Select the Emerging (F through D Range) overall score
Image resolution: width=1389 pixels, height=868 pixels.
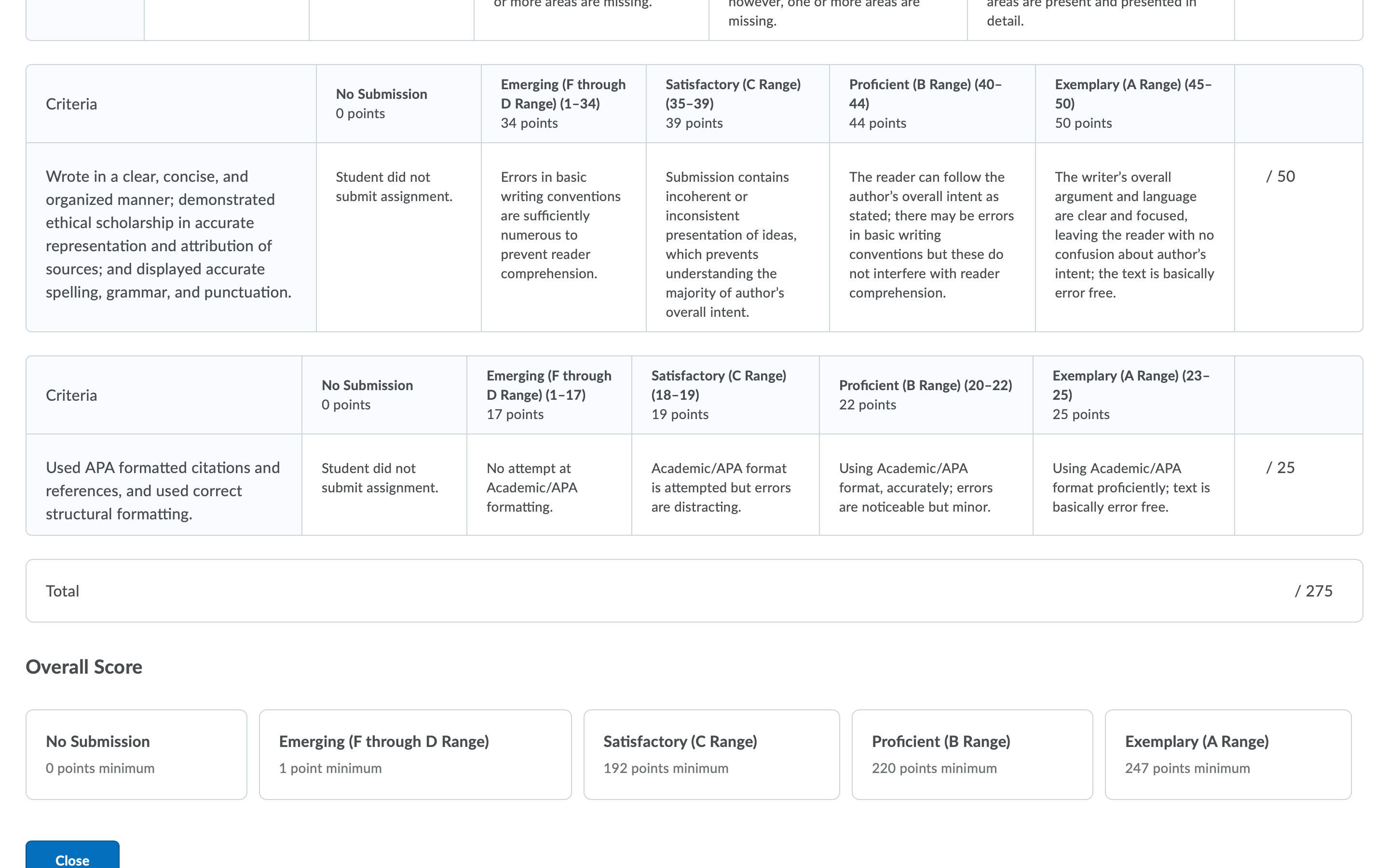(415, 754)
